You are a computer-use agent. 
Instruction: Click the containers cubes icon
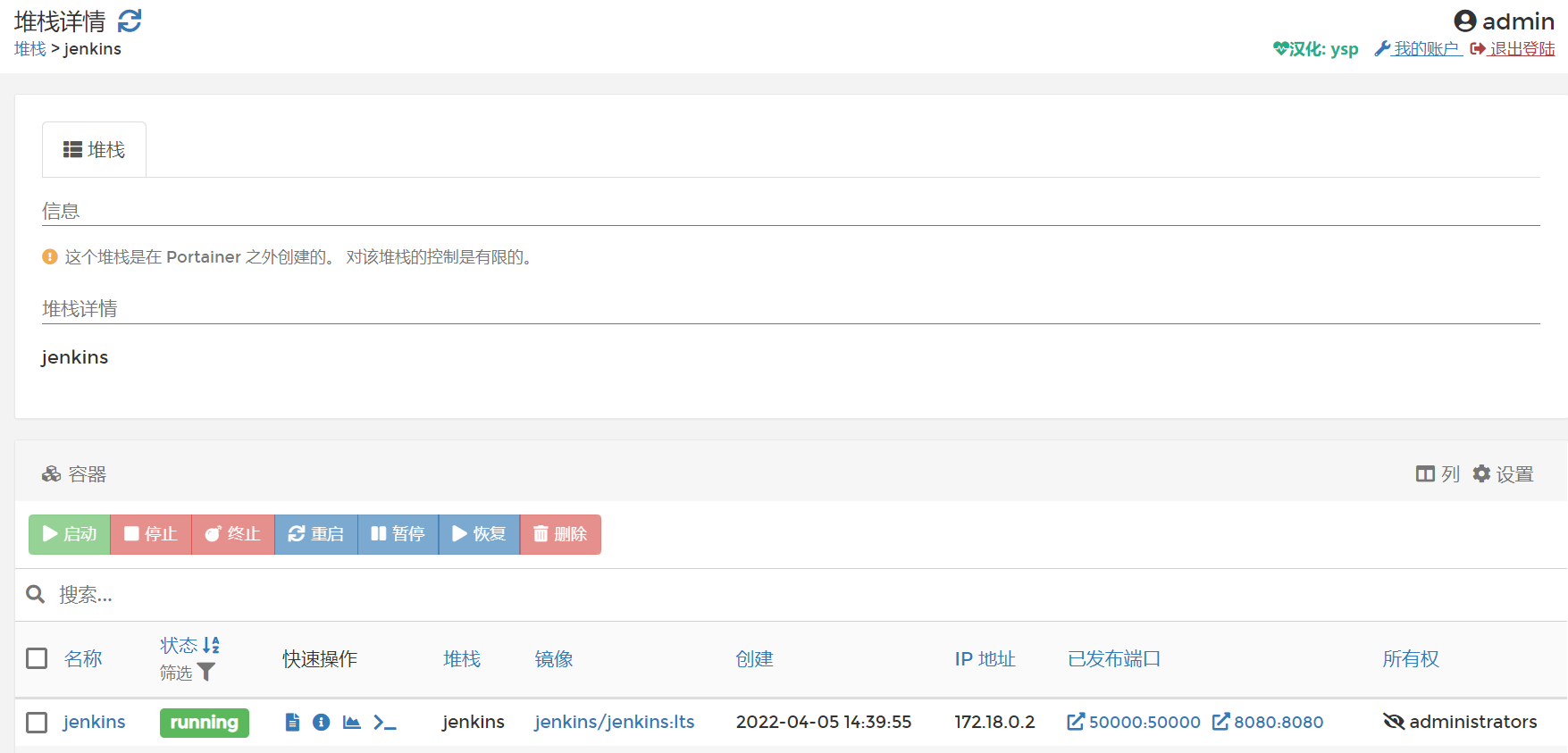tap(52, 474)
